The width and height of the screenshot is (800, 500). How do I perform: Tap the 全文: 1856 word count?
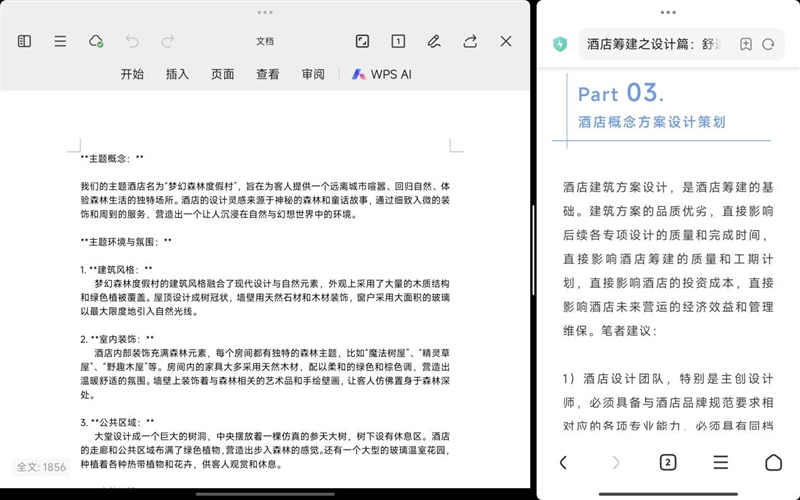41,467
